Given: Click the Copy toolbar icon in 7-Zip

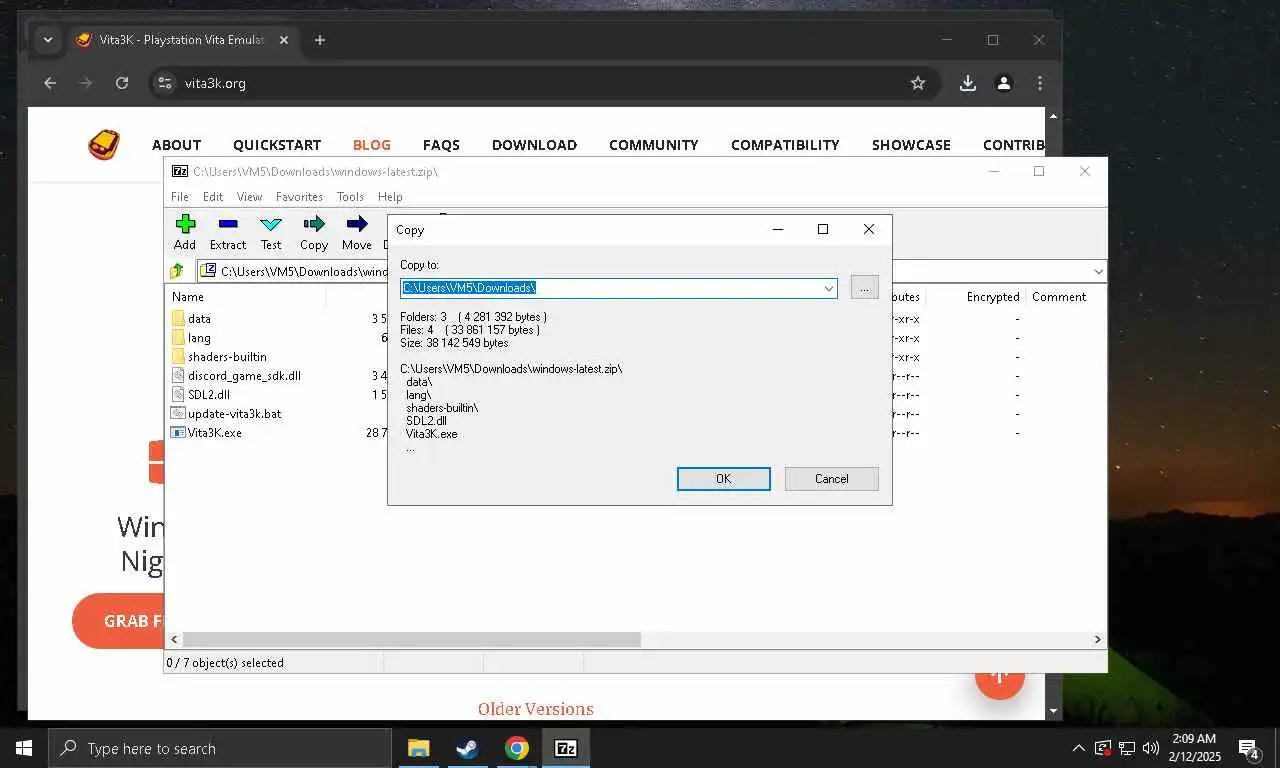Looking at the screenshot, I should [x=314, y=224].
